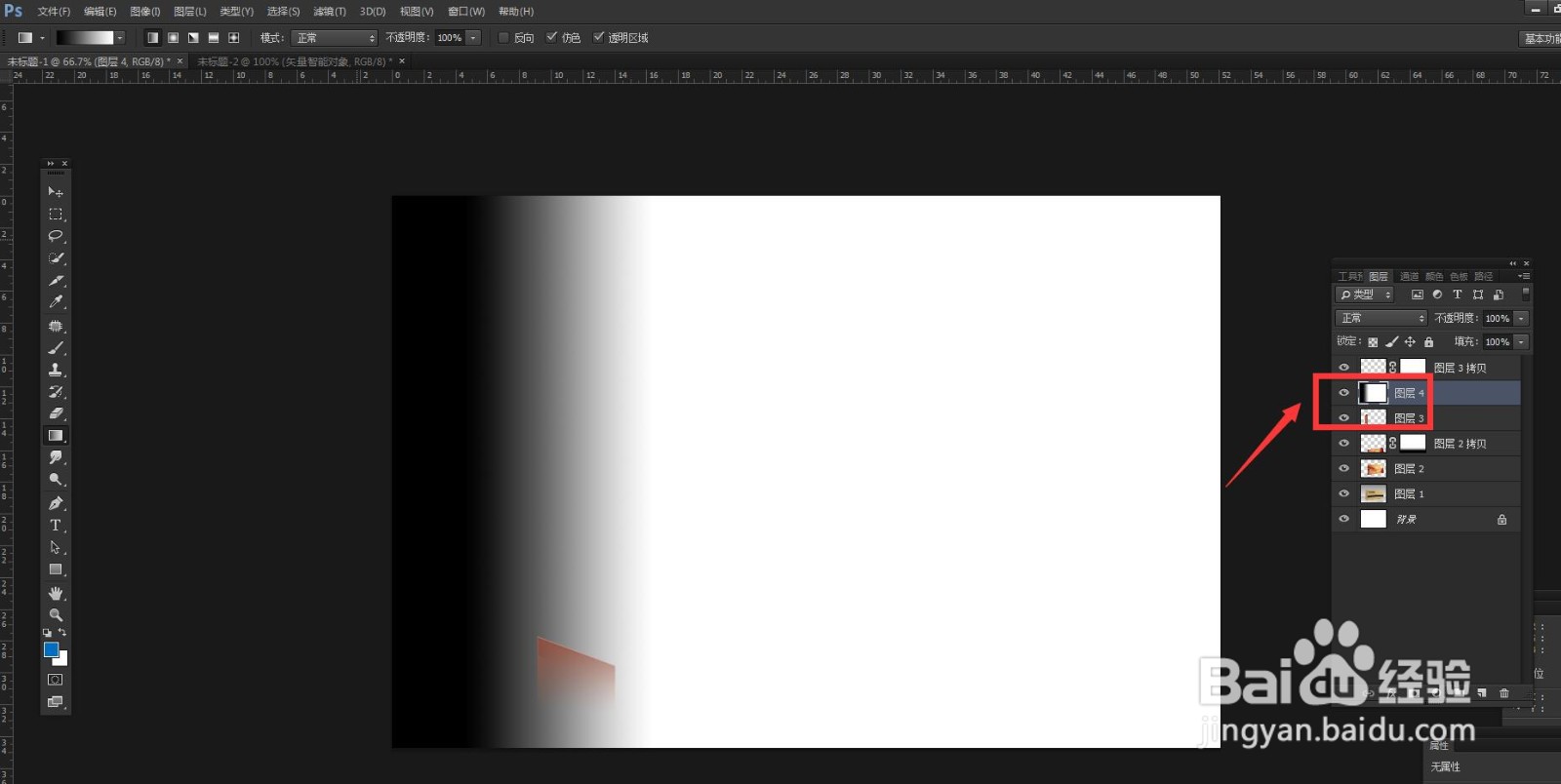This screenshot has width=1561, height=784.
Task: Open layer filter 类型 dropdown
Action: pyautogui.click(x=1365, y=294)
